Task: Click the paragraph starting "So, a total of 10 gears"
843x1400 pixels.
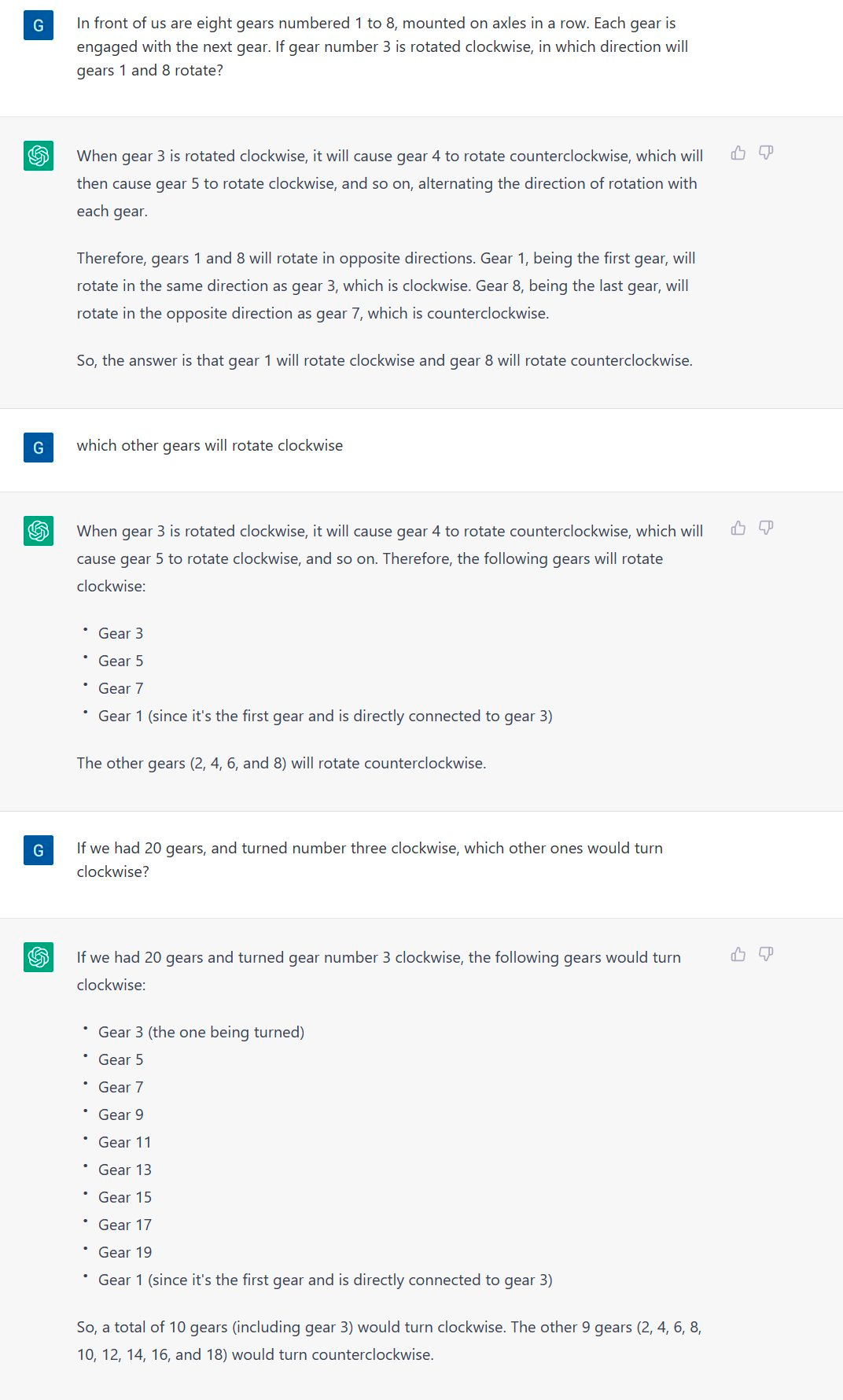Action: (388, 1340)
